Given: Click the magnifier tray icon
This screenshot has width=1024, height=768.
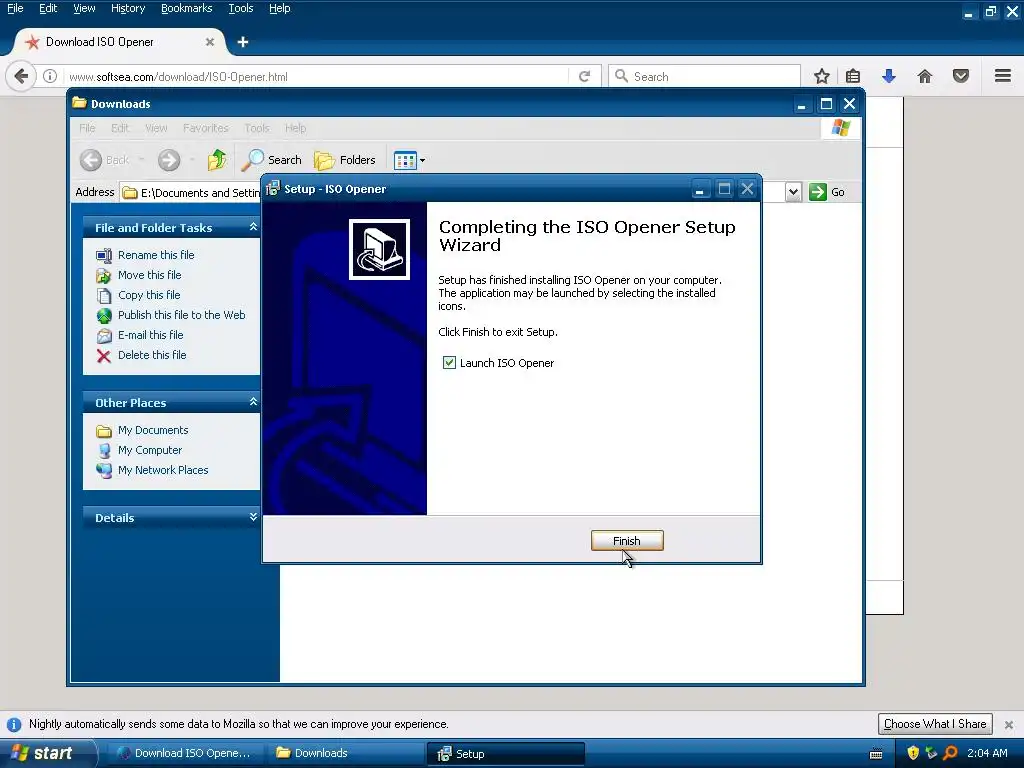Looking at the screenshot, I should (x=950, y=753).
